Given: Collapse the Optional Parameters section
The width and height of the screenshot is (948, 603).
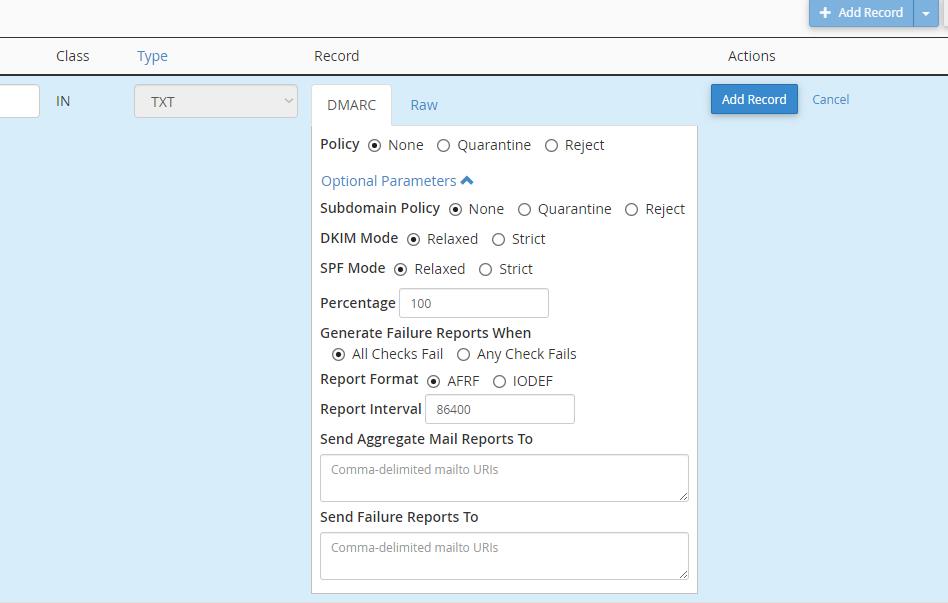Looking at the screenshot, I should tap(397, 181).
